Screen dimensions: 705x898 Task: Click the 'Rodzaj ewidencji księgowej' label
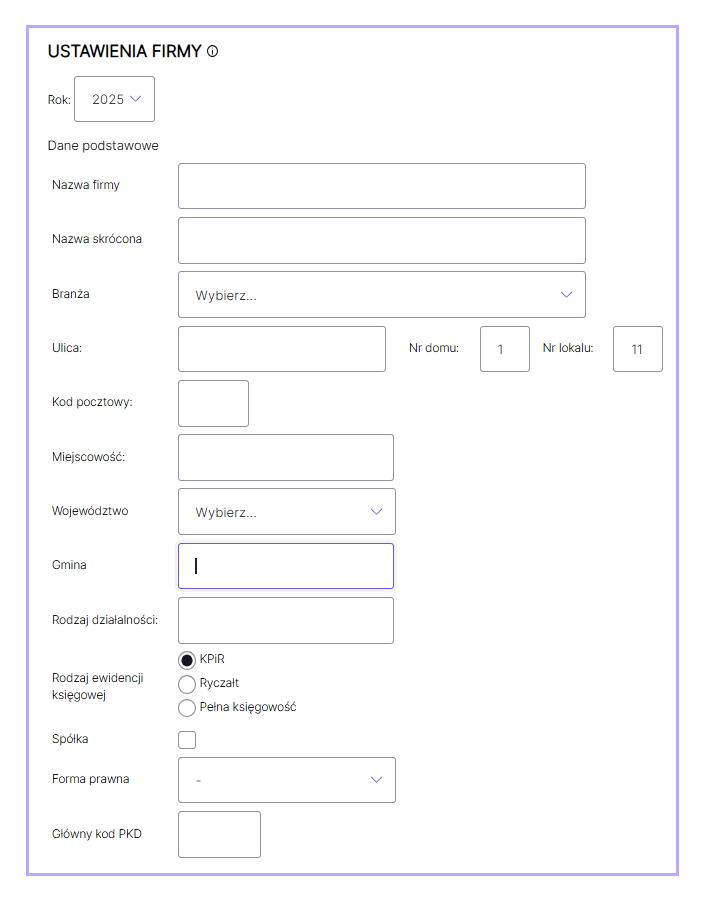pyautogui.click(x=97, y=686)
